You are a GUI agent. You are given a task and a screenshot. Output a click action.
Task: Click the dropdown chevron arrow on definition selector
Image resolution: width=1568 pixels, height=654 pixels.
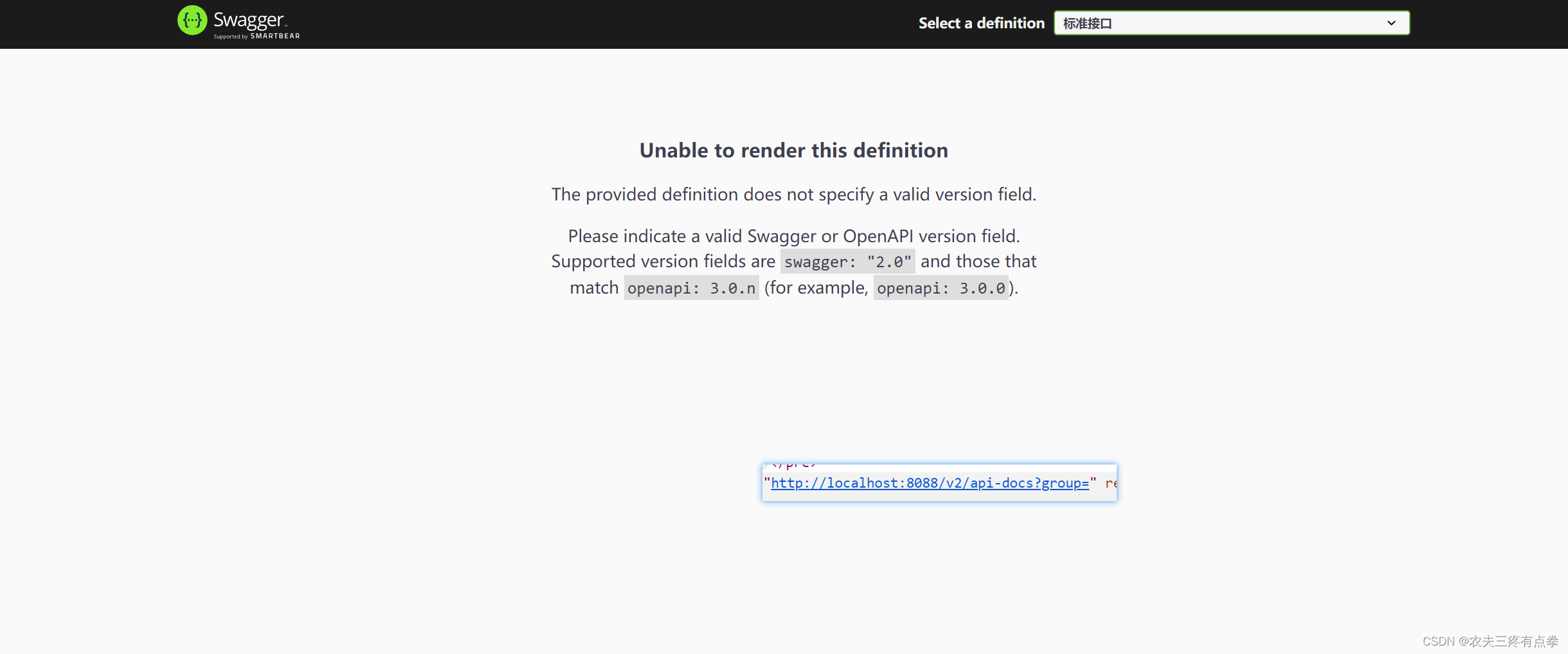[1391, 22]
